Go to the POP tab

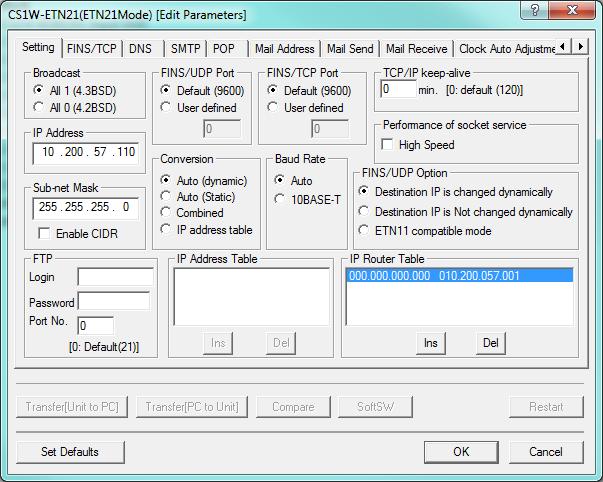224,49
